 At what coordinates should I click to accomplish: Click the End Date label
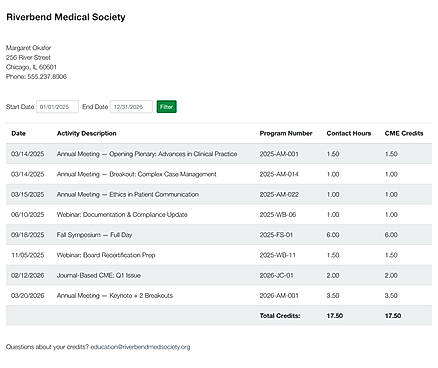(x=95, y=107)
